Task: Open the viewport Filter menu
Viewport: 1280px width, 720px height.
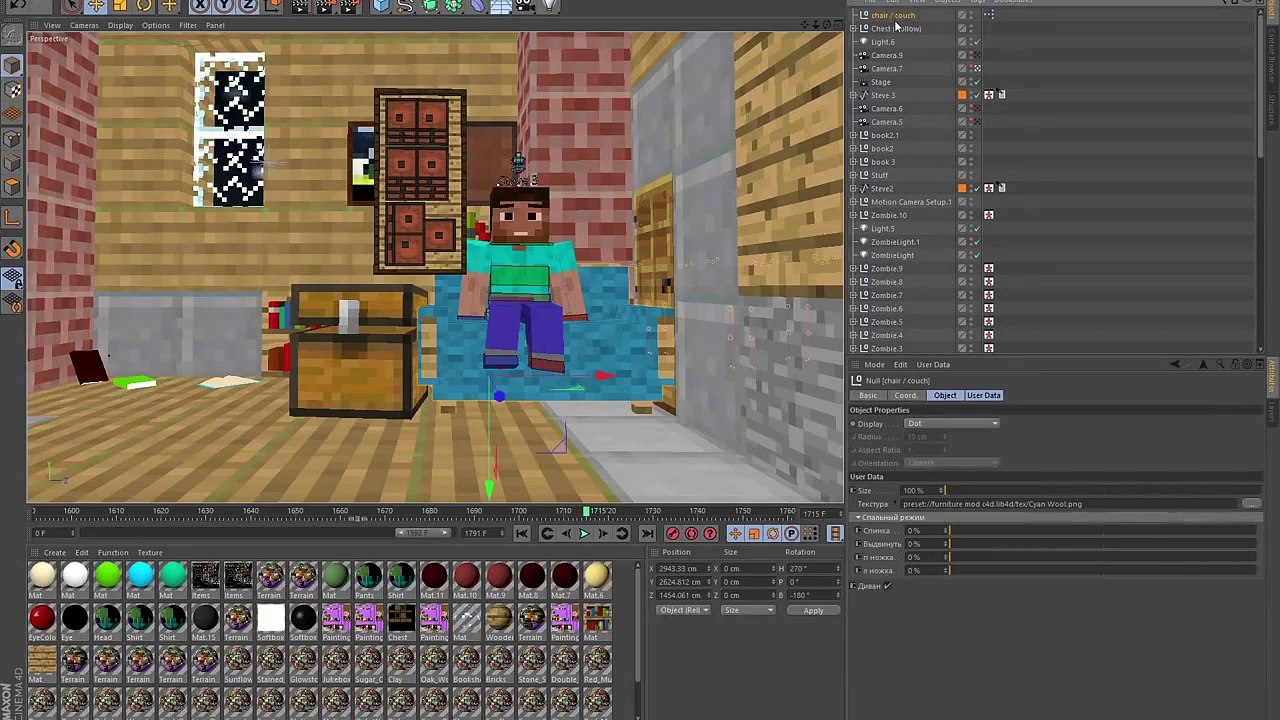Action: (x=187, y=25)
